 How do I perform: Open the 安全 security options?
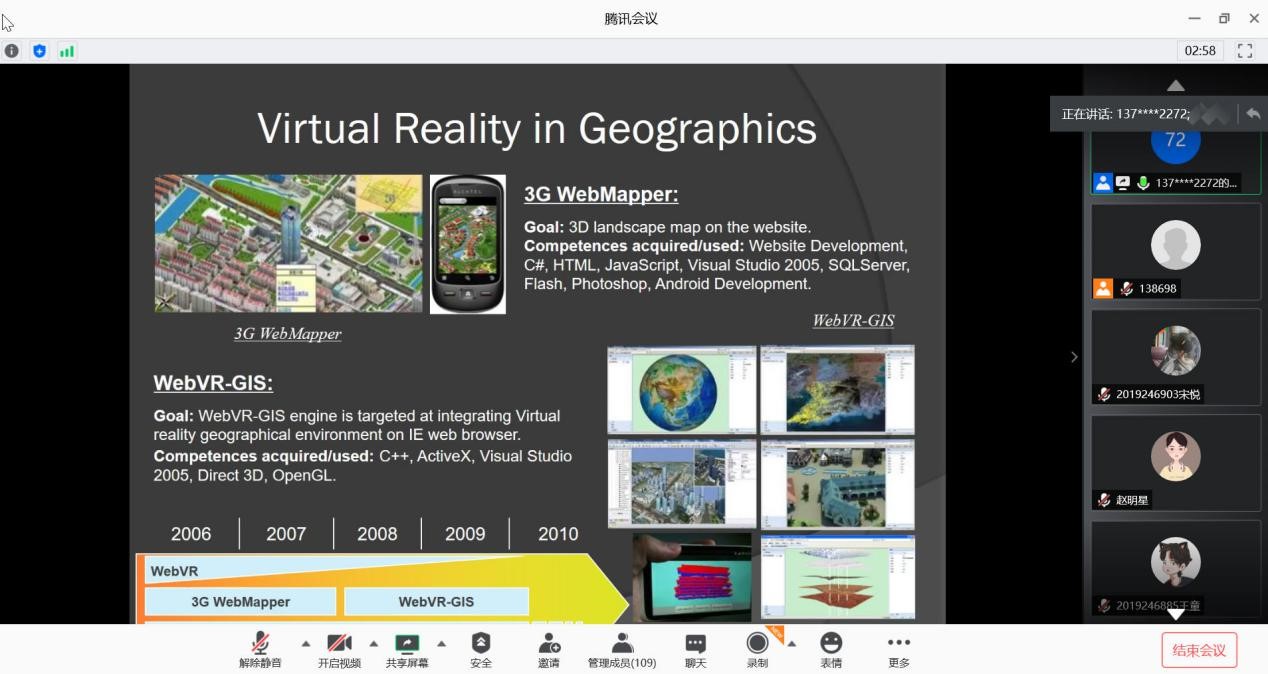click(481, 650)
